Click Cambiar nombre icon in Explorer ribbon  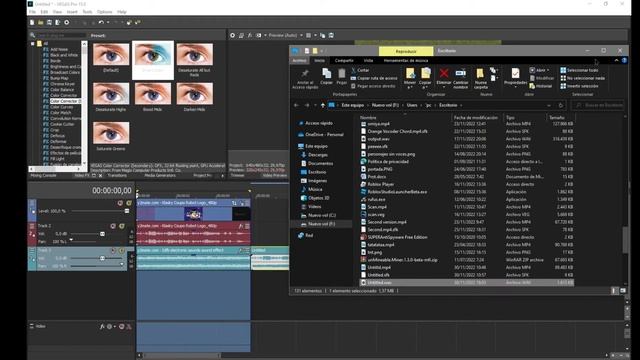460,73
